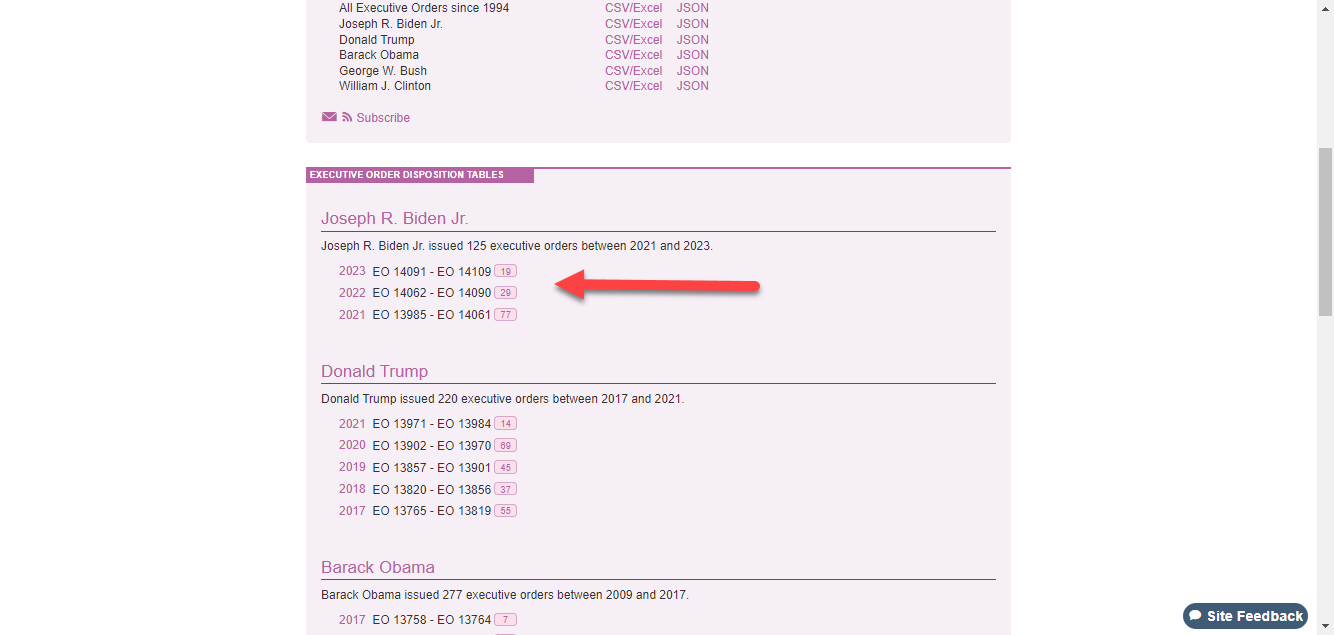Screen dimensions: 1334x635
Task: Download CSV/Excel for George W. Bush
Action: [x=633, y=71]
